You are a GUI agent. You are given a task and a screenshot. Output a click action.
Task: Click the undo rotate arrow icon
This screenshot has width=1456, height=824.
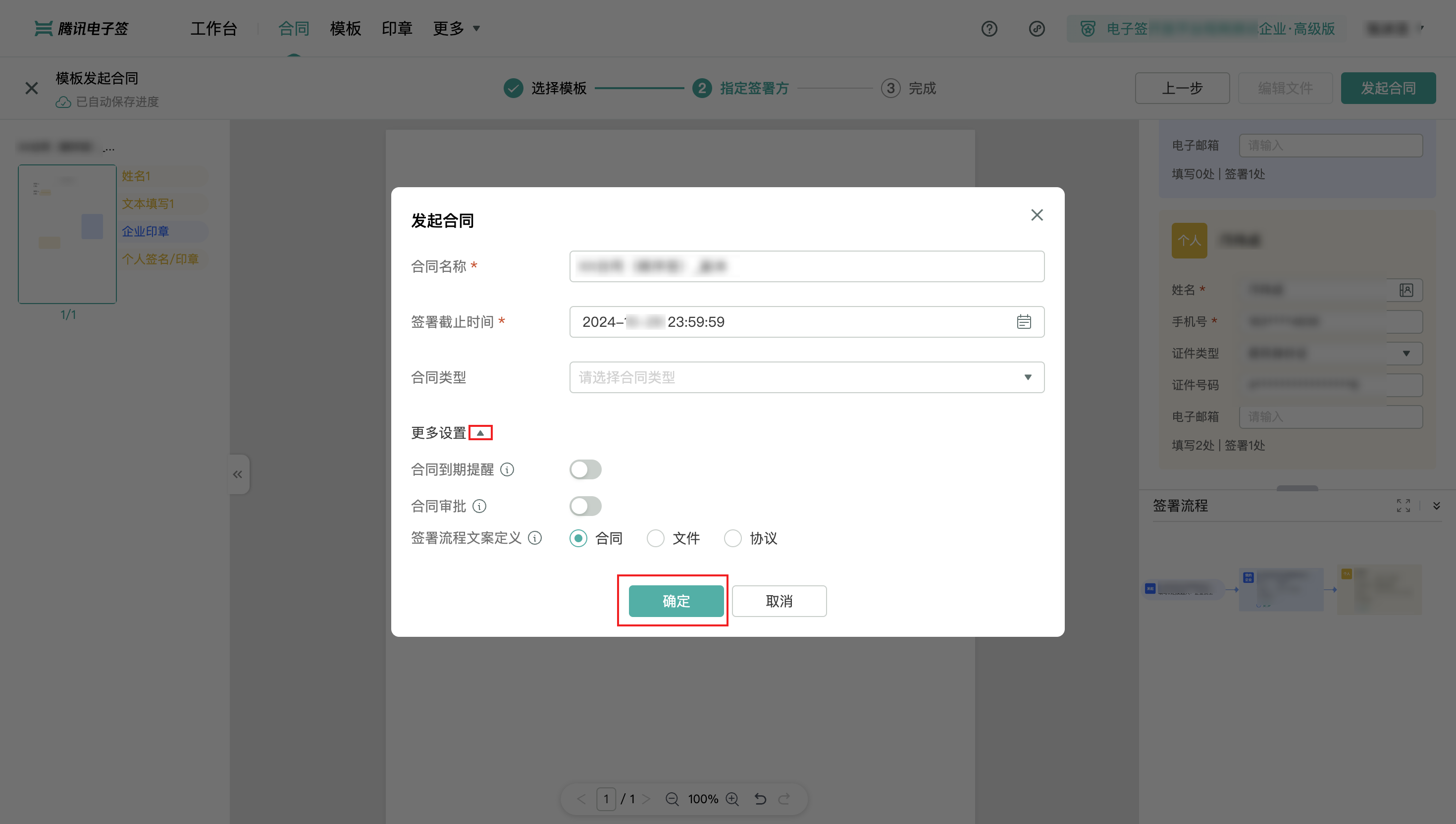click(x=761, y=799)
